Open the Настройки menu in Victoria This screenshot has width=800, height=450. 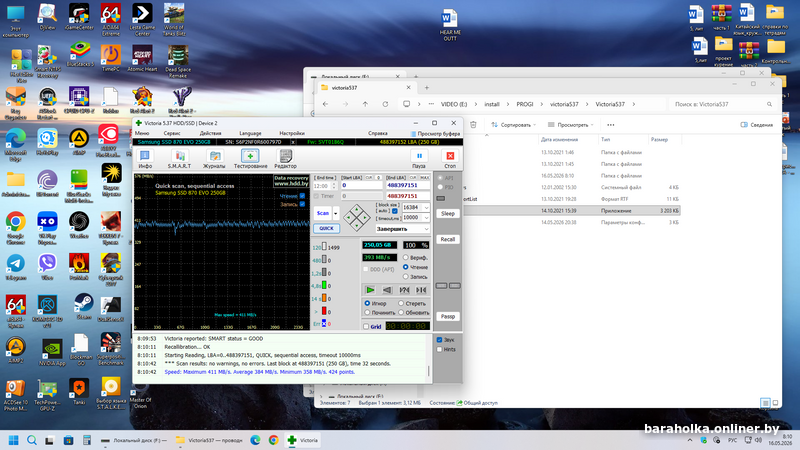292,133
